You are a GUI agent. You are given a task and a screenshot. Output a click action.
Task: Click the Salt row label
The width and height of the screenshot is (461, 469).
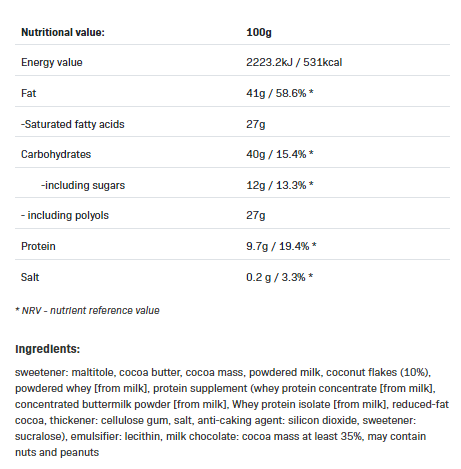point(30,277)
